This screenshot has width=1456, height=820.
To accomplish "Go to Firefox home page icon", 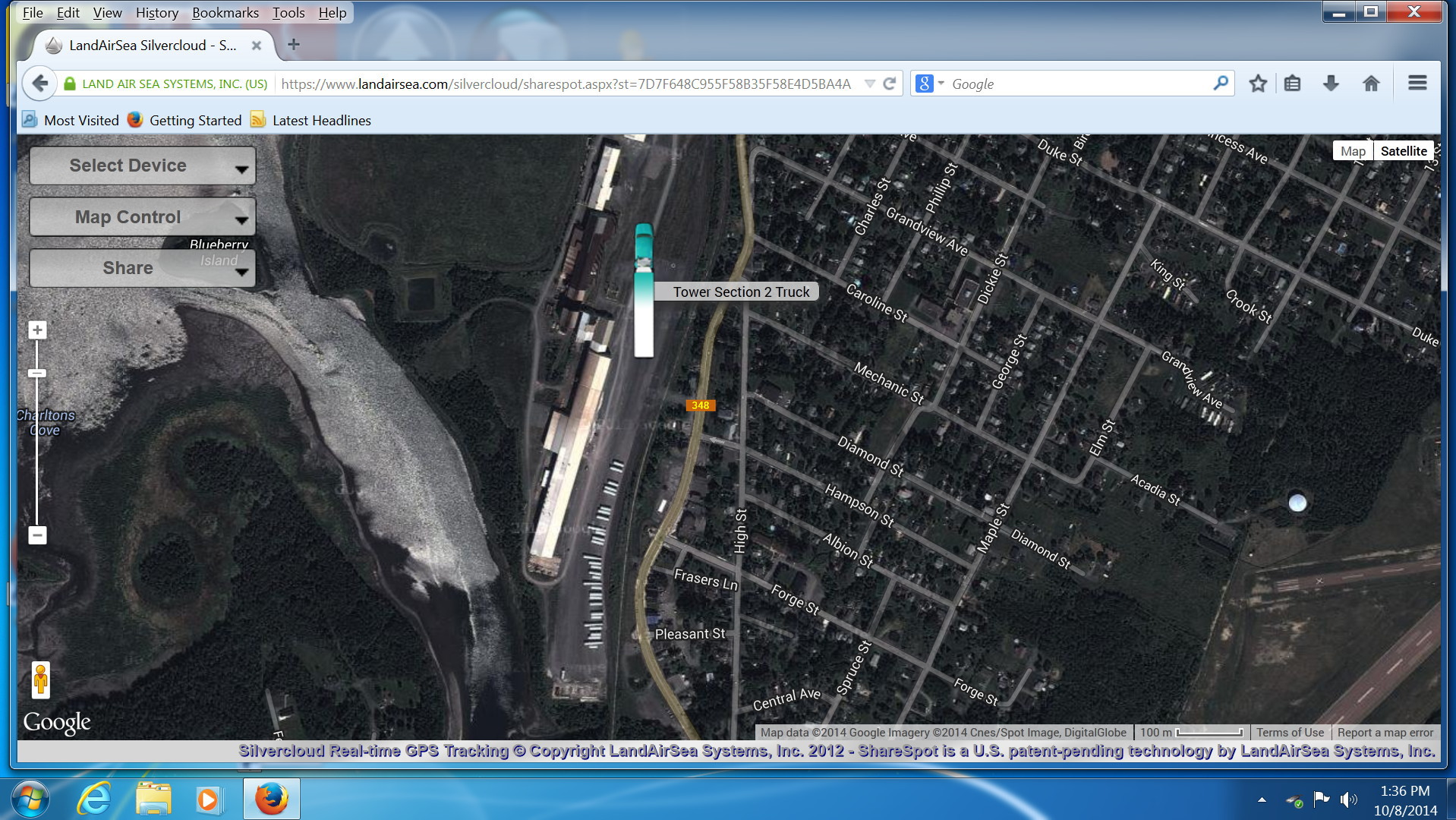I will click(1371, 84).
